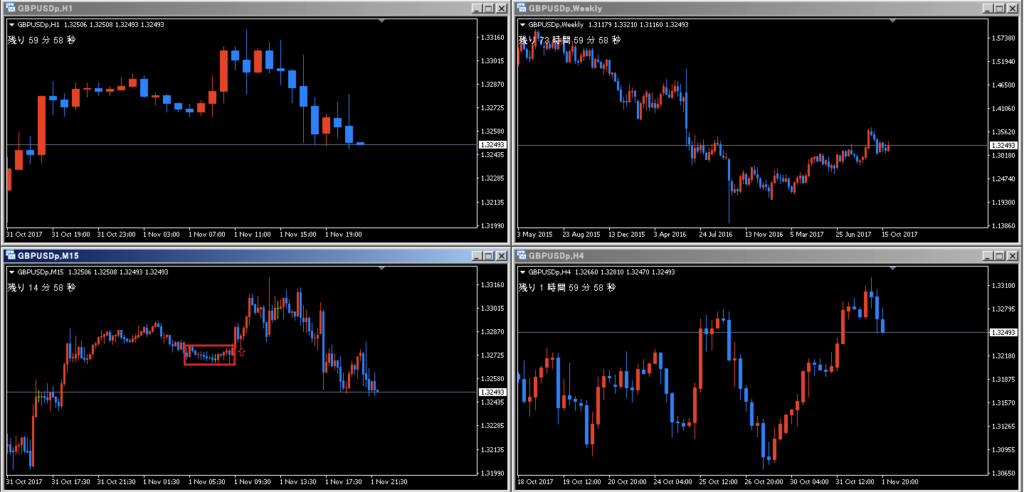
Task: Maximize the GBPUSDp,H4 chart window
Action: (996, 256)
